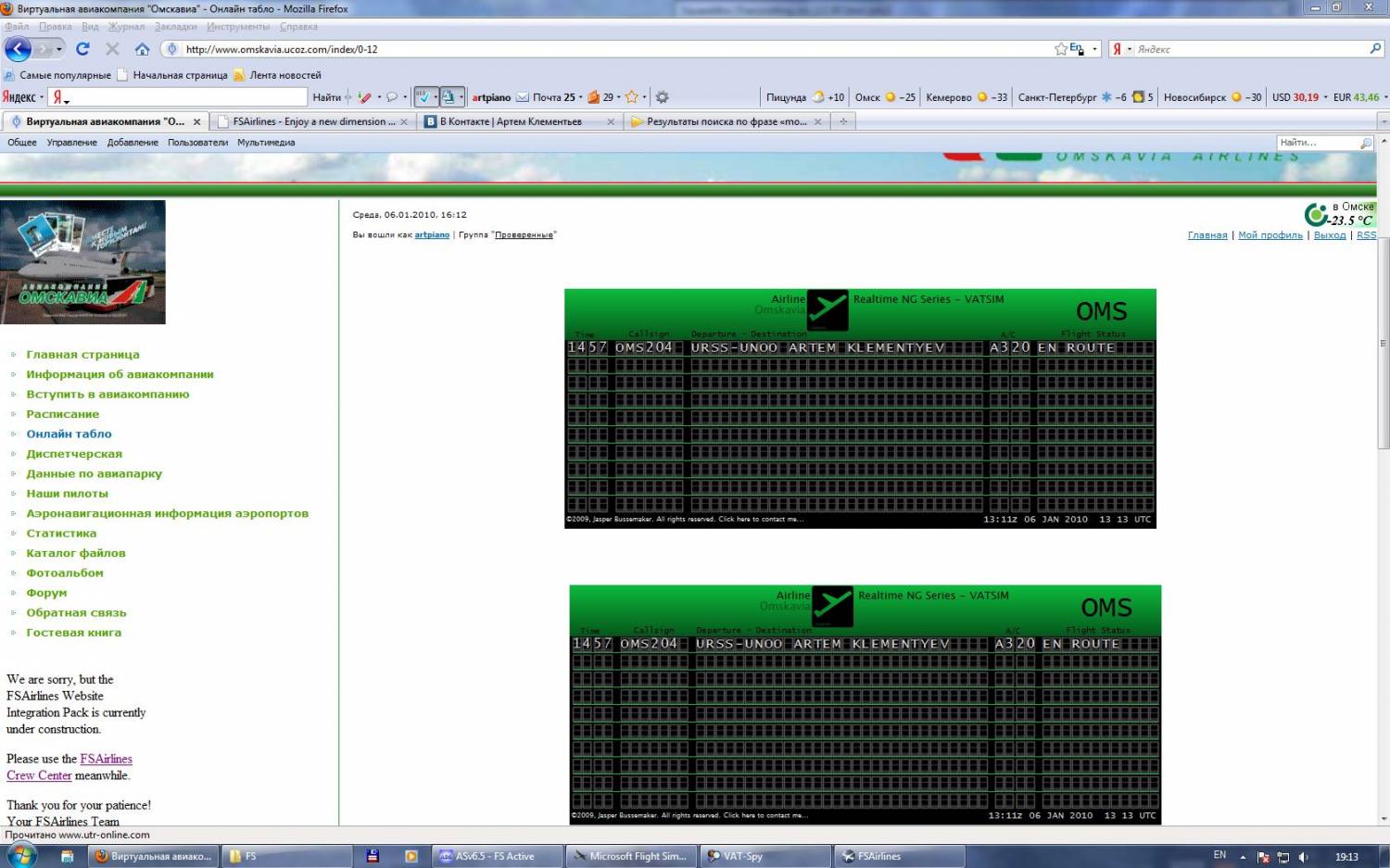Go to Наши пилоты page
The width and height of the screenshot is (1390, 868).
tap(67, 494)
